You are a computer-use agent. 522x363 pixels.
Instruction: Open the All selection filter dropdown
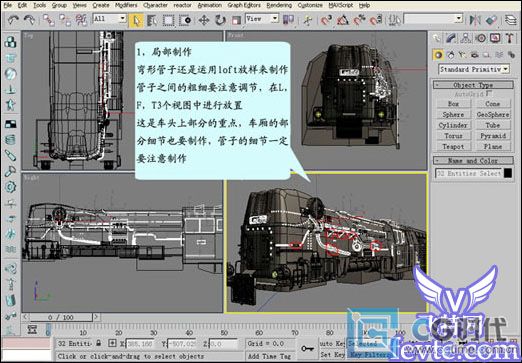(x=109, y=19)
